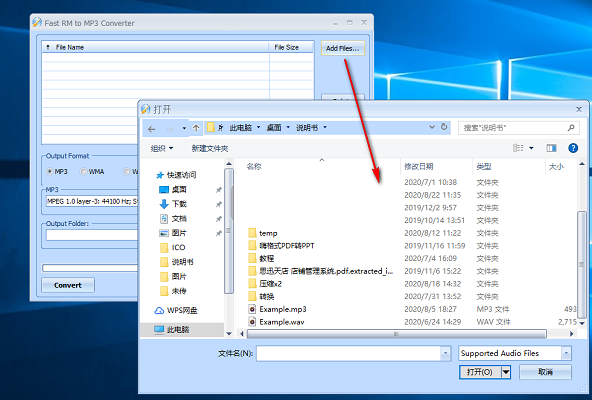The width and height of the screenshot is (592, 400).
Task: Click the Output Folder text field
Action: [x=92, y=235]
